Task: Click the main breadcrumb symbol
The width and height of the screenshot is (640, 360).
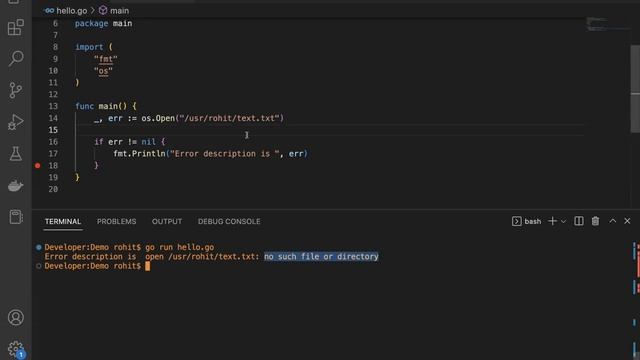Action: point(114,11)
